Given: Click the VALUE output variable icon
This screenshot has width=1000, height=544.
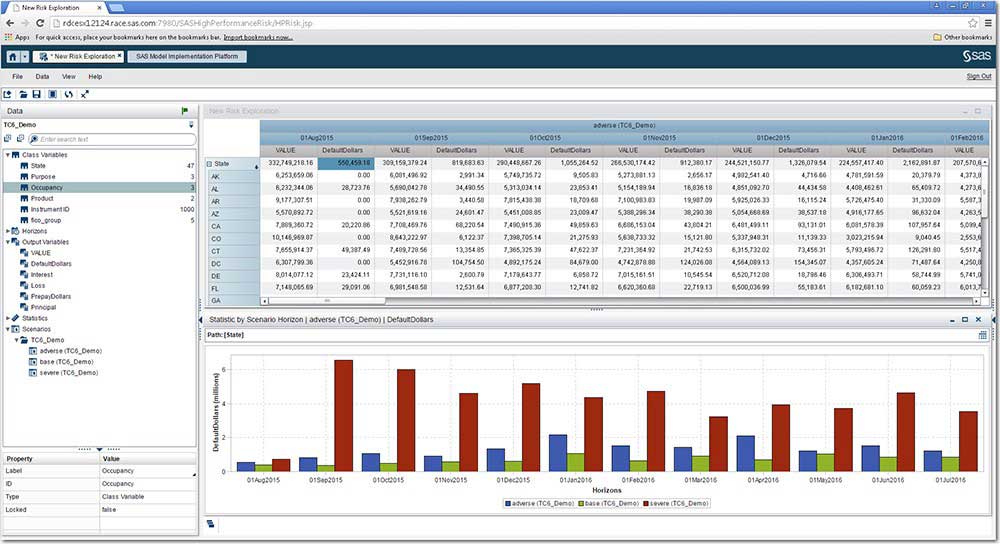Looking at the screenshot, I should 24,253.
